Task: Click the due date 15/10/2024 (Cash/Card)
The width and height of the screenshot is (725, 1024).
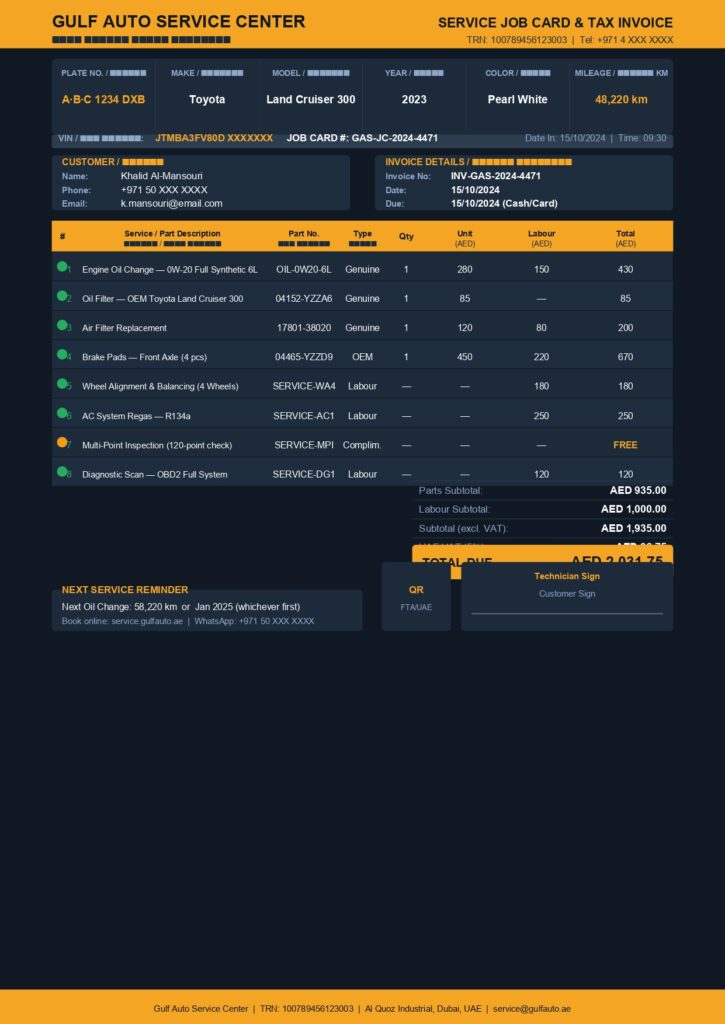Action: coord(504,203)
